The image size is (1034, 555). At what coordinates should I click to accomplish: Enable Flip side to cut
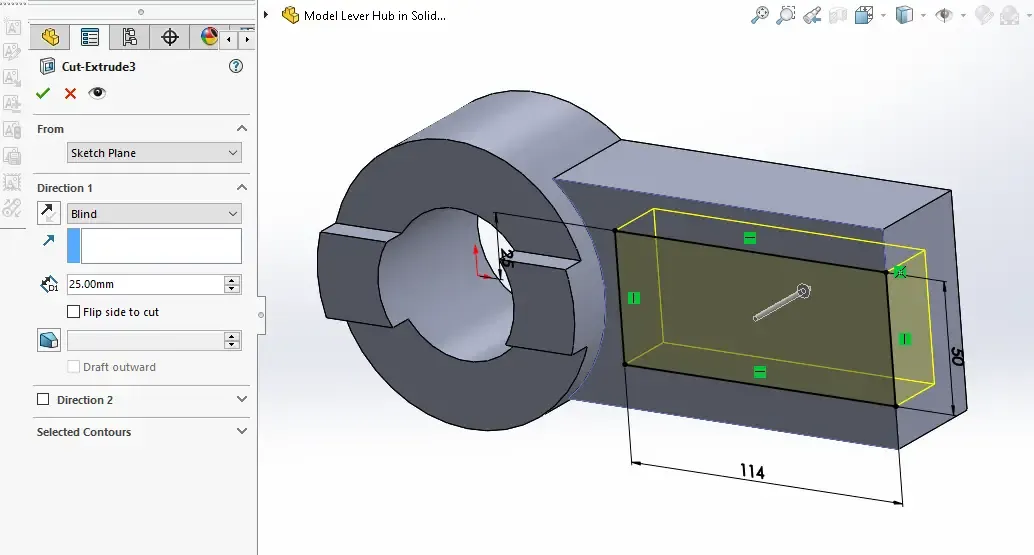74,312
